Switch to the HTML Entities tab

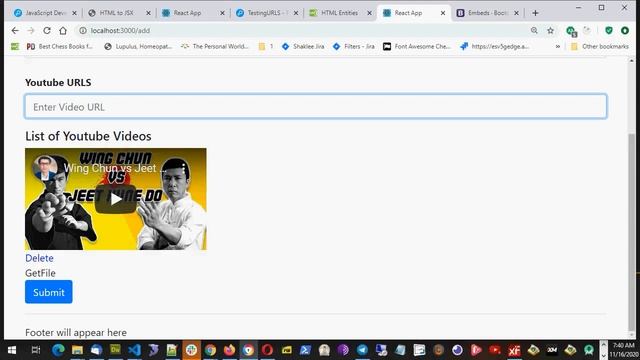click(x=339, y=13)
